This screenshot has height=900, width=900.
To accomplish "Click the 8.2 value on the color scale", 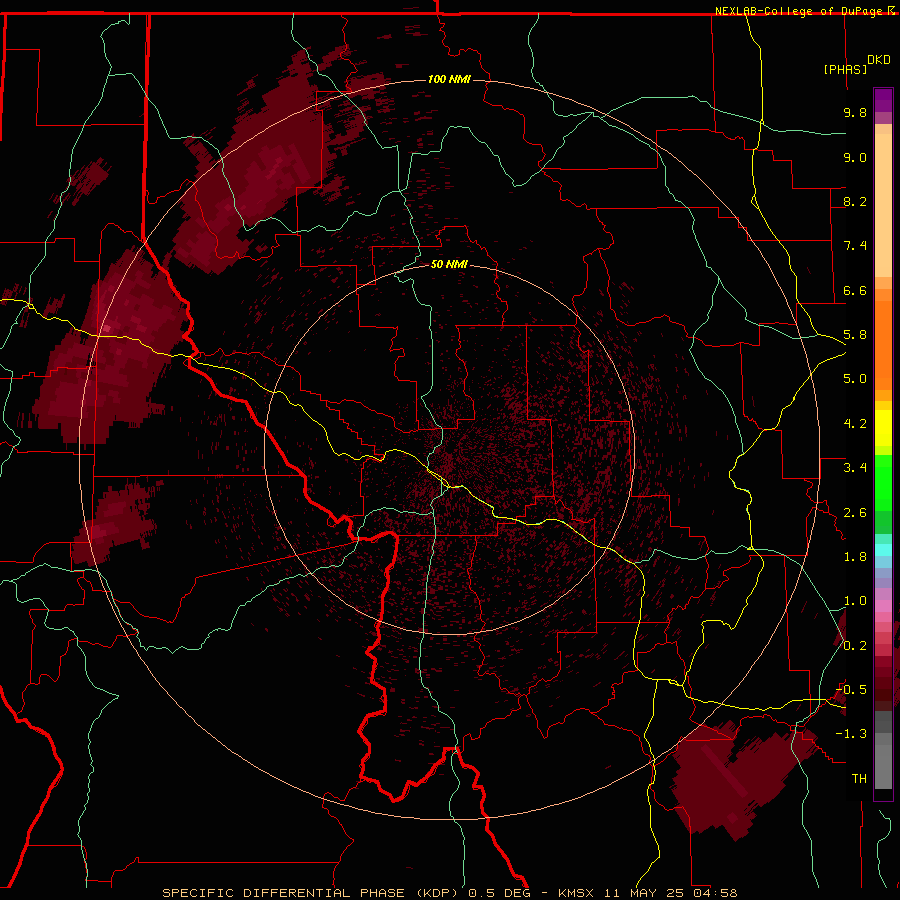I will click(x=855, y=201).
